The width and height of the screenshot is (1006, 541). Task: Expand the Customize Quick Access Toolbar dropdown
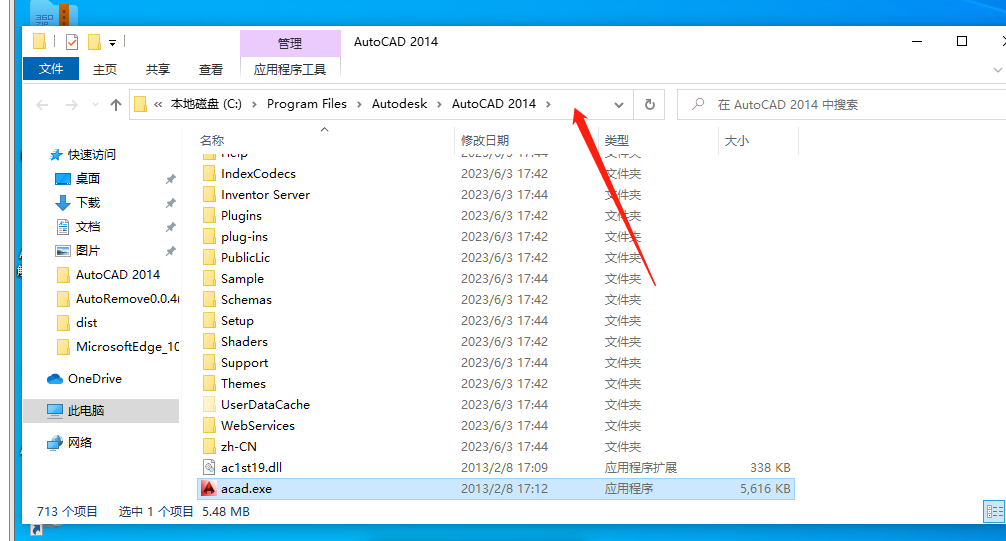(x=112, y=43)
